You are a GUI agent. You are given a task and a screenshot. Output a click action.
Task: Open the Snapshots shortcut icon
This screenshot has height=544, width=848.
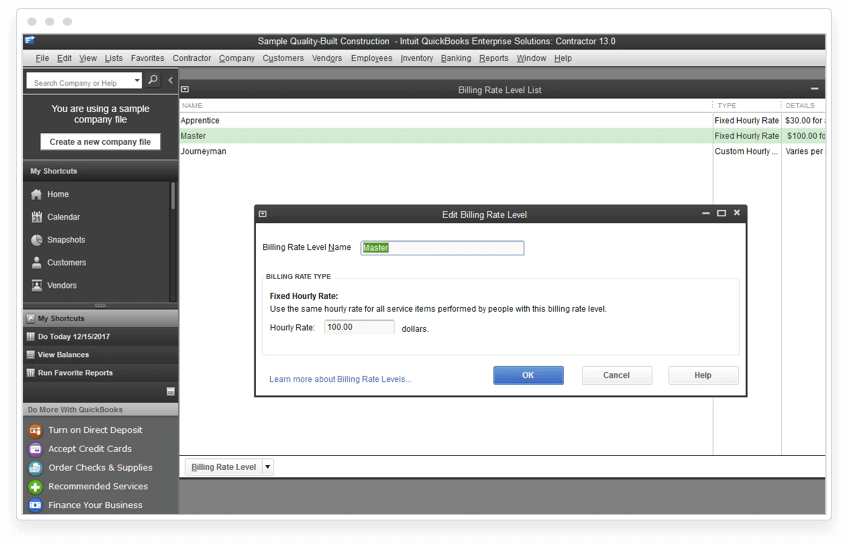[x=36, y=240]
